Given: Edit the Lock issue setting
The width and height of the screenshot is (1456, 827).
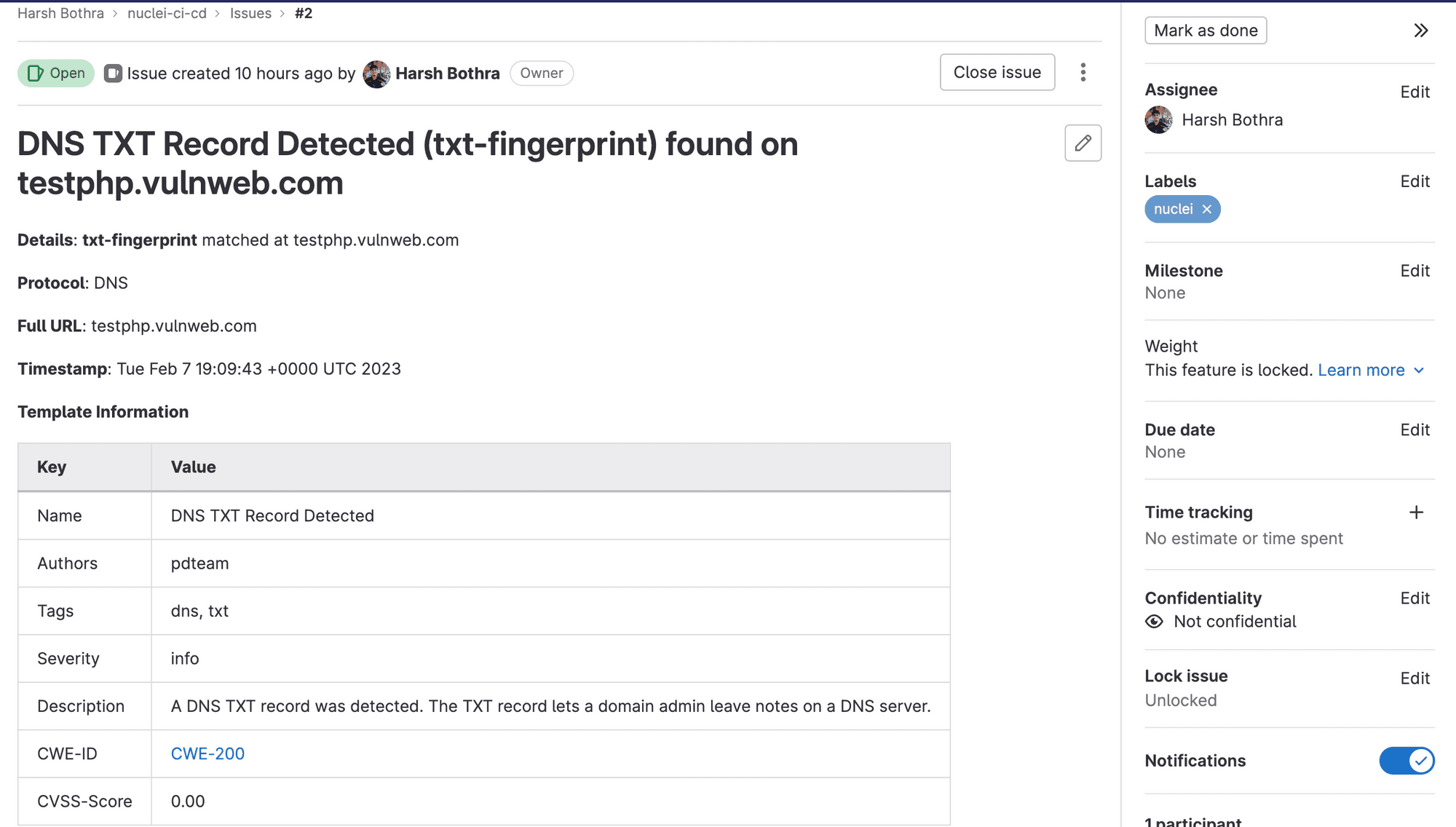Looking at the screenshot, I should pos(1415,678).
